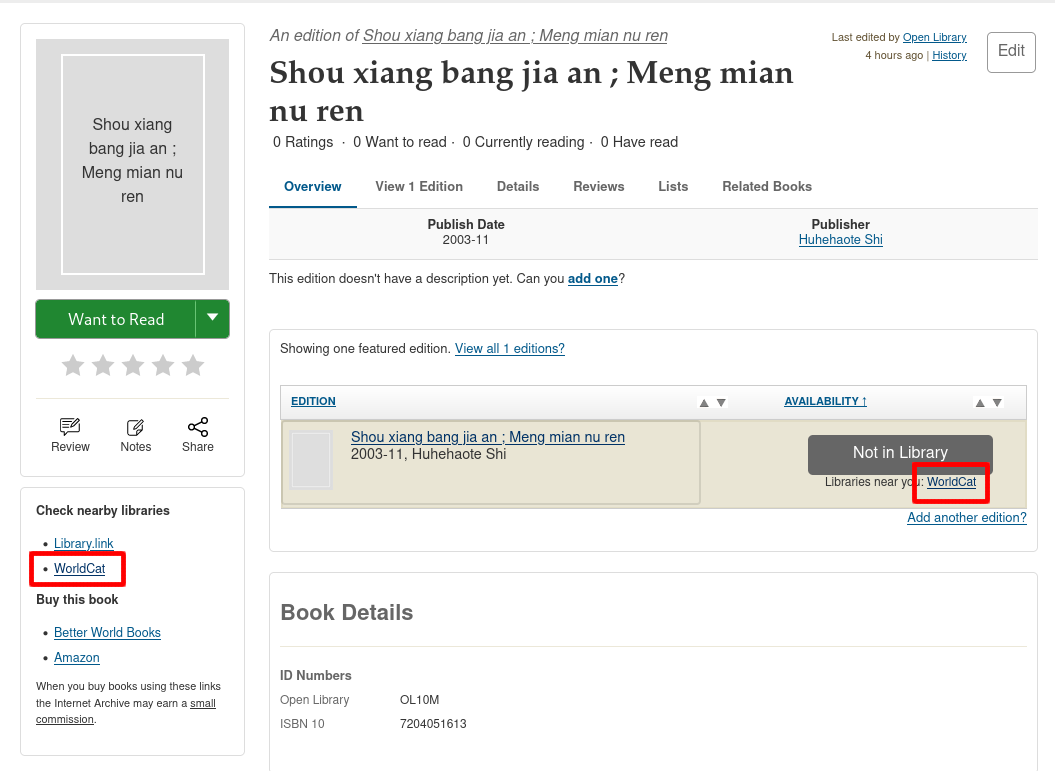This screenshot has width=1055, height=771.
Task: Open the work title link after An edition of
Action: click(x=515, y=36)
